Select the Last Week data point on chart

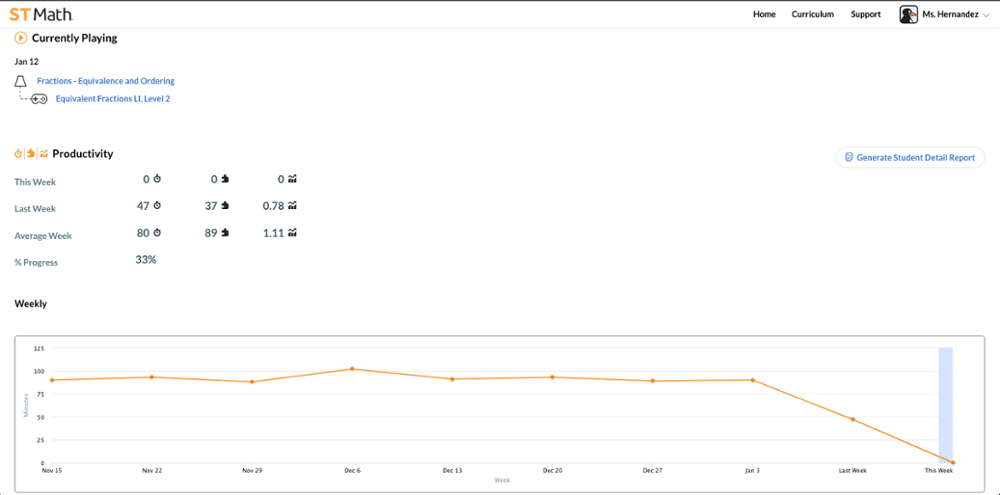[x=853, y=419]
